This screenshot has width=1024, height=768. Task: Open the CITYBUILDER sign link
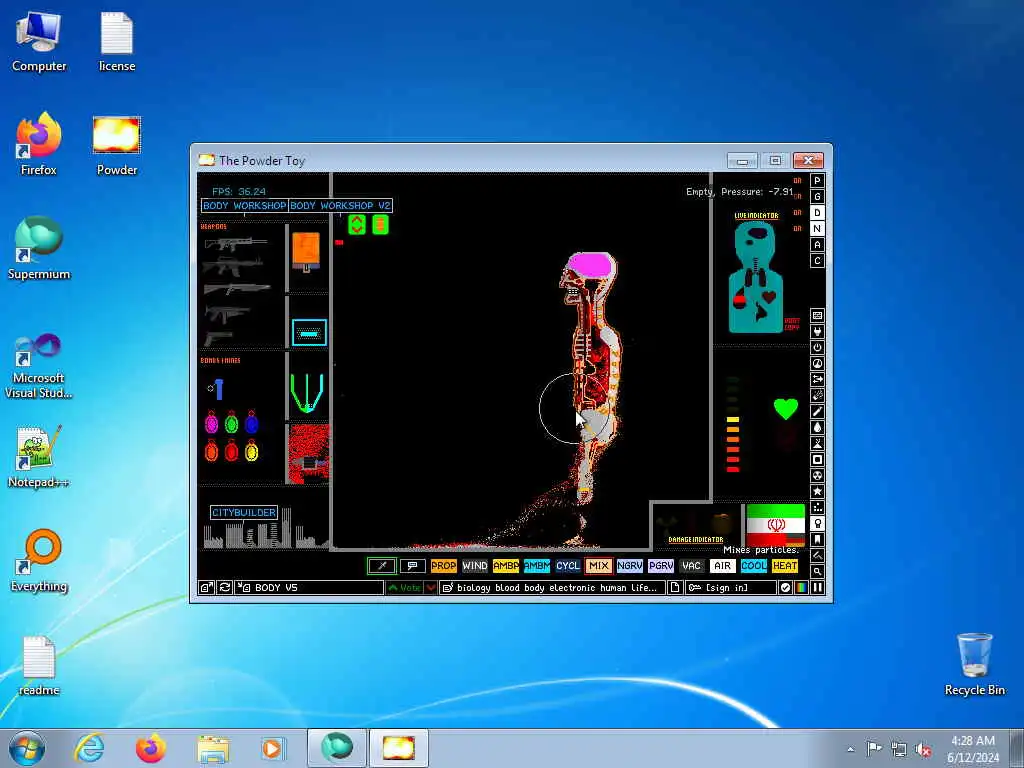coord(244,513)
